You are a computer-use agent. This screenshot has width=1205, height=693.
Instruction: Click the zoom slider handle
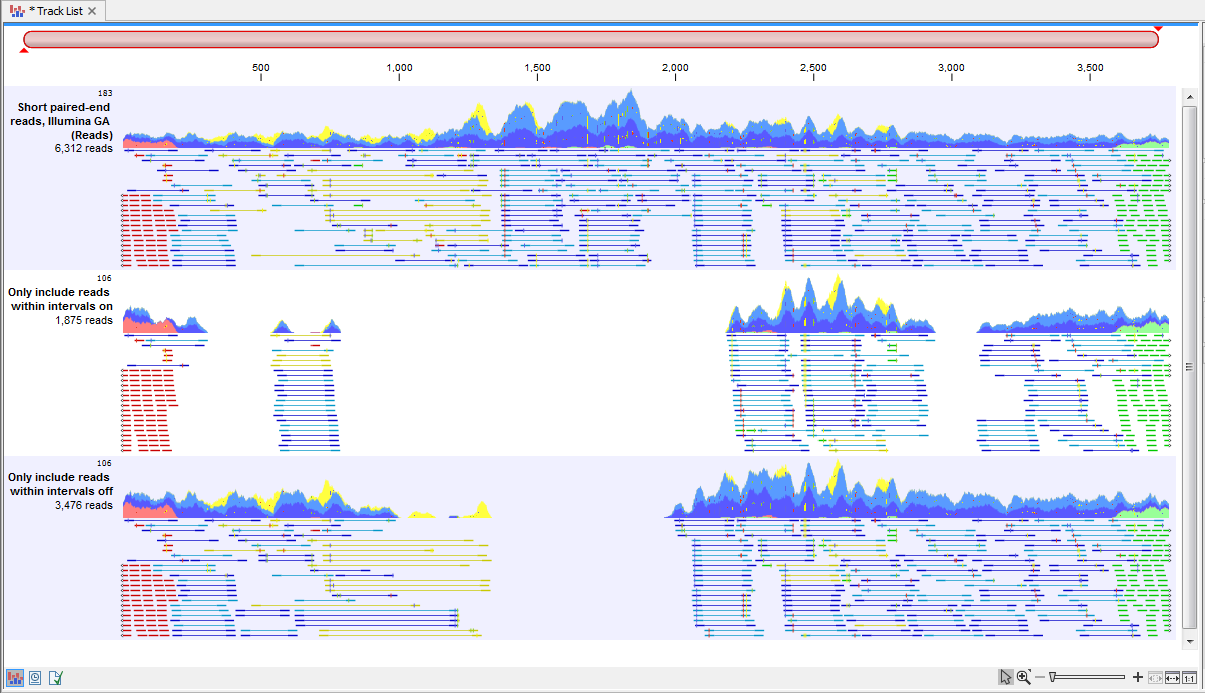pyautogui.click(x=1053, y=677)
